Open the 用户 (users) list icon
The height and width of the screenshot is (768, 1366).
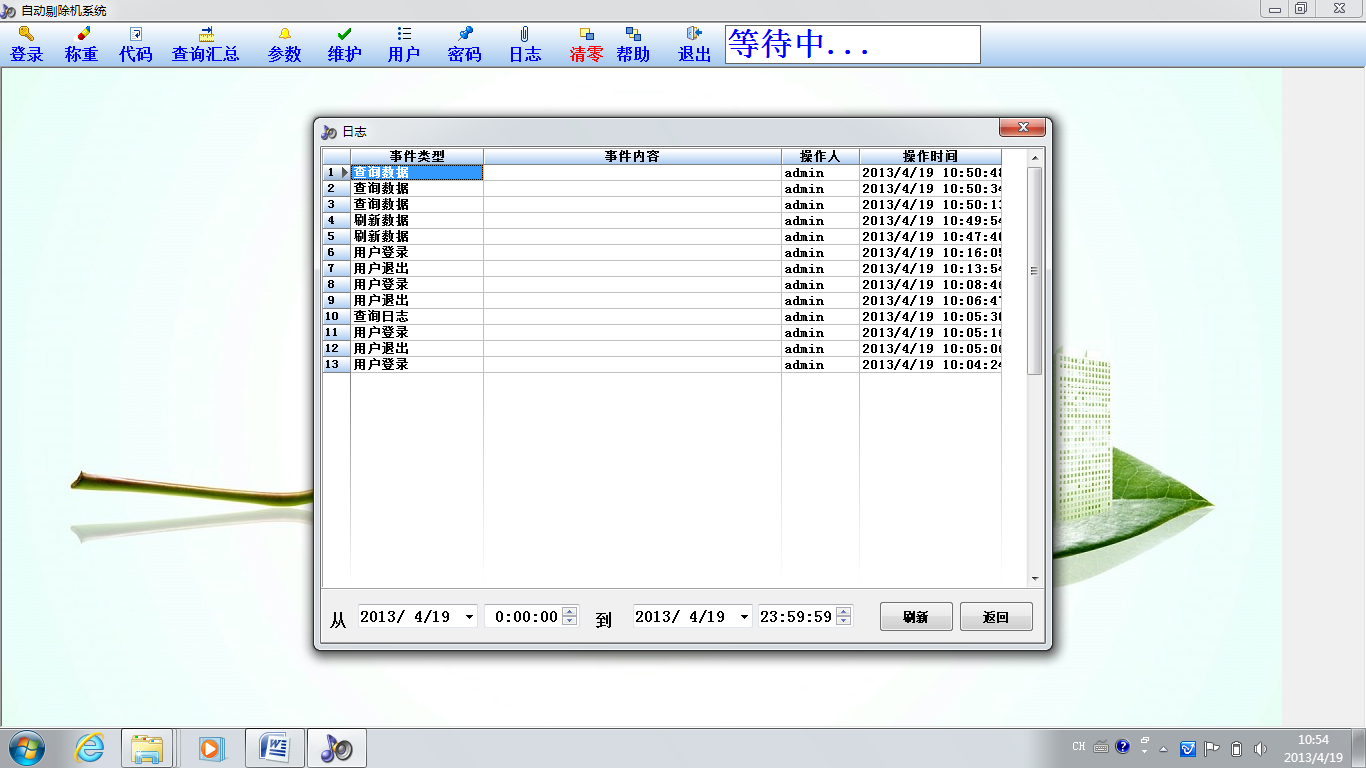pos(404,45)
